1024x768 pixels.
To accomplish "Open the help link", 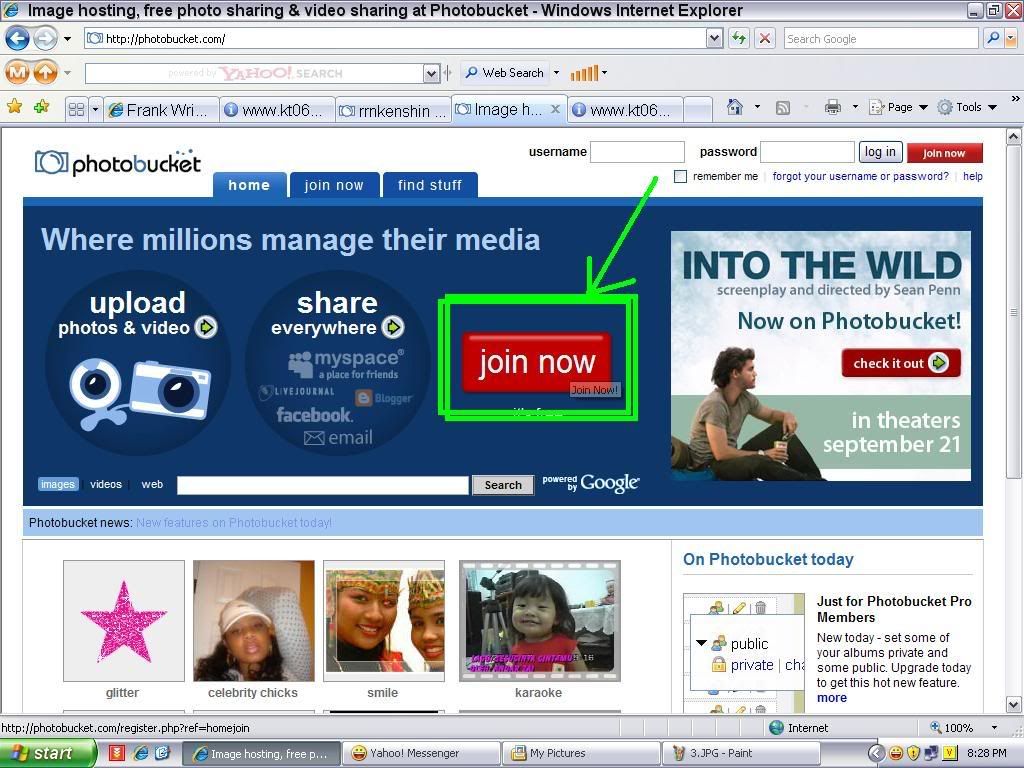I will click(x=972, y=176).
